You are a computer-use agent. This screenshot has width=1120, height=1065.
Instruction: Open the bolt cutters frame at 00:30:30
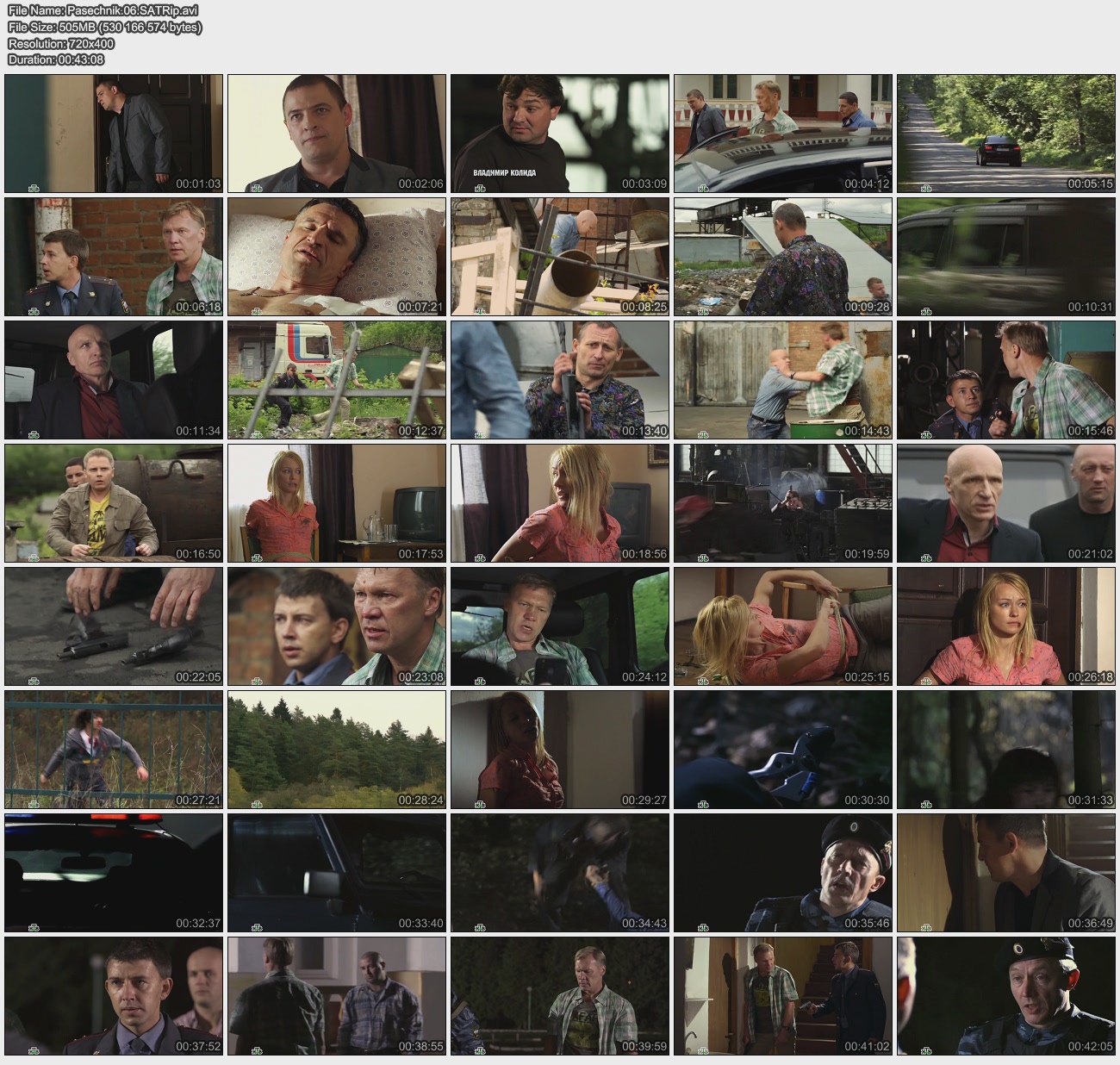pyautogui.click(x=783, y=750)
